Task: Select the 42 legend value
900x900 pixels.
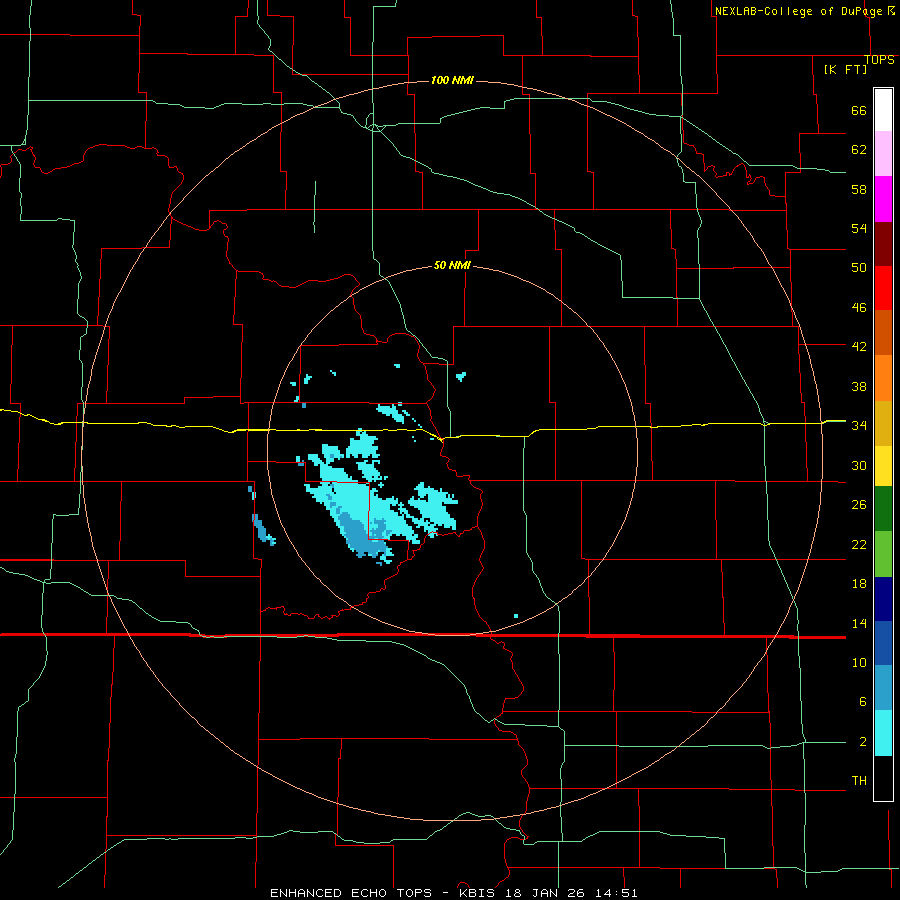Action: 859,347
